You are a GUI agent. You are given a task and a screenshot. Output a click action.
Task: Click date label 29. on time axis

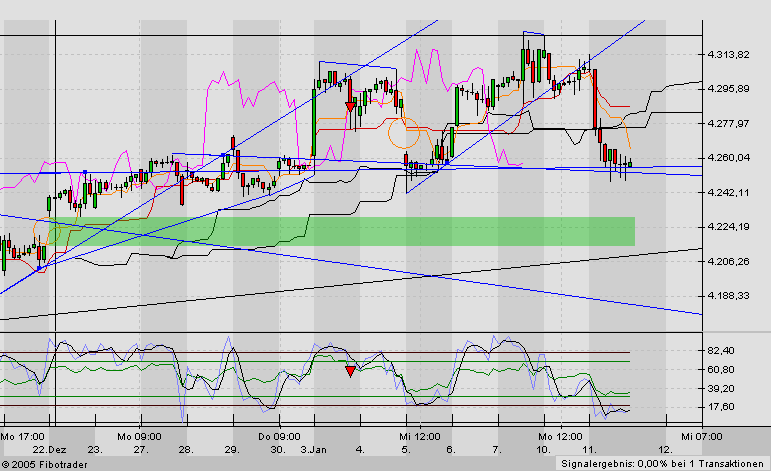[232, 450]
